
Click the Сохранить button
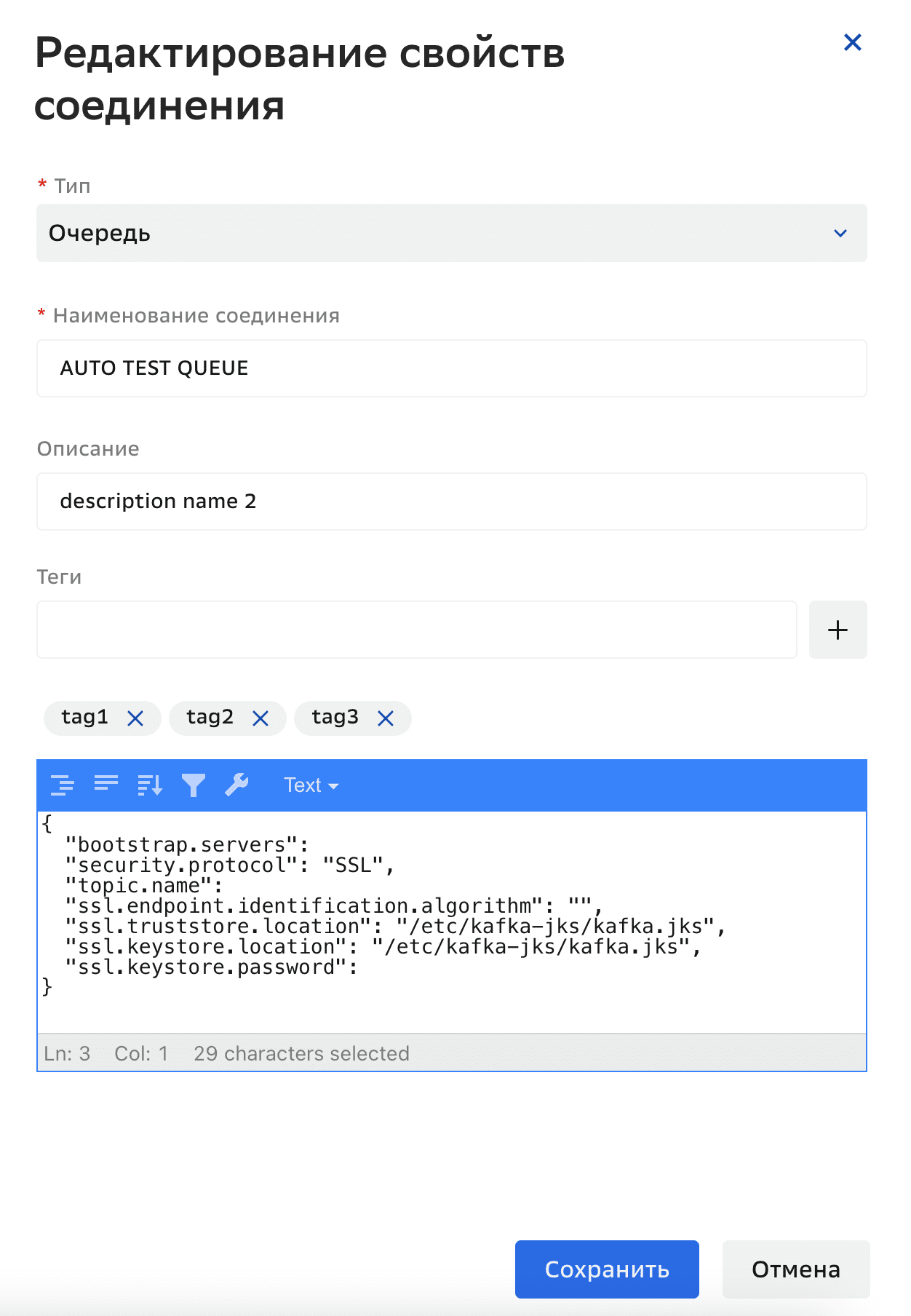click(x=607, y=1269)
